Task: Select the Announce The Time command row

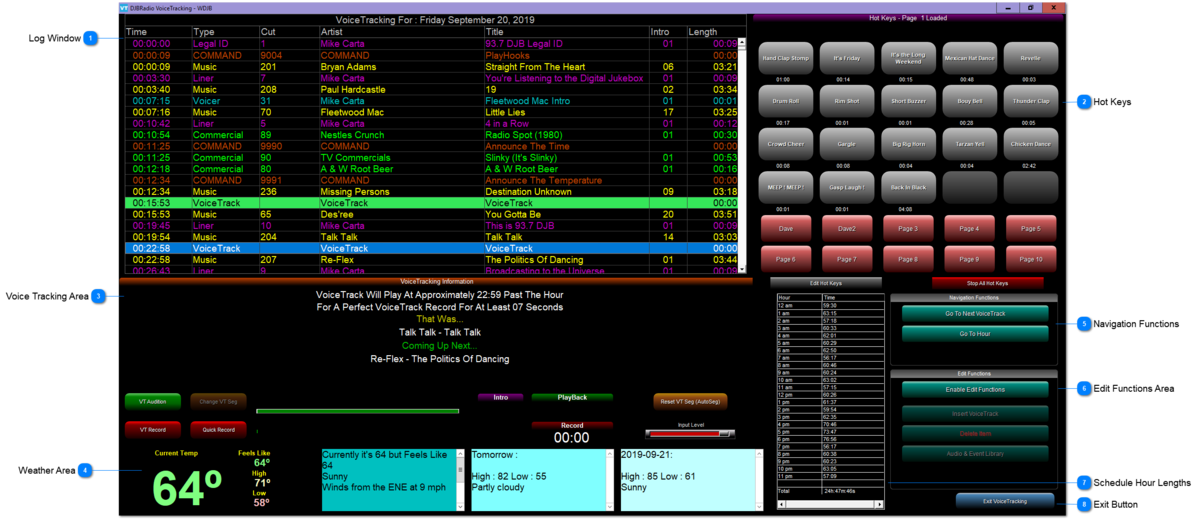Action: point(431,146)
